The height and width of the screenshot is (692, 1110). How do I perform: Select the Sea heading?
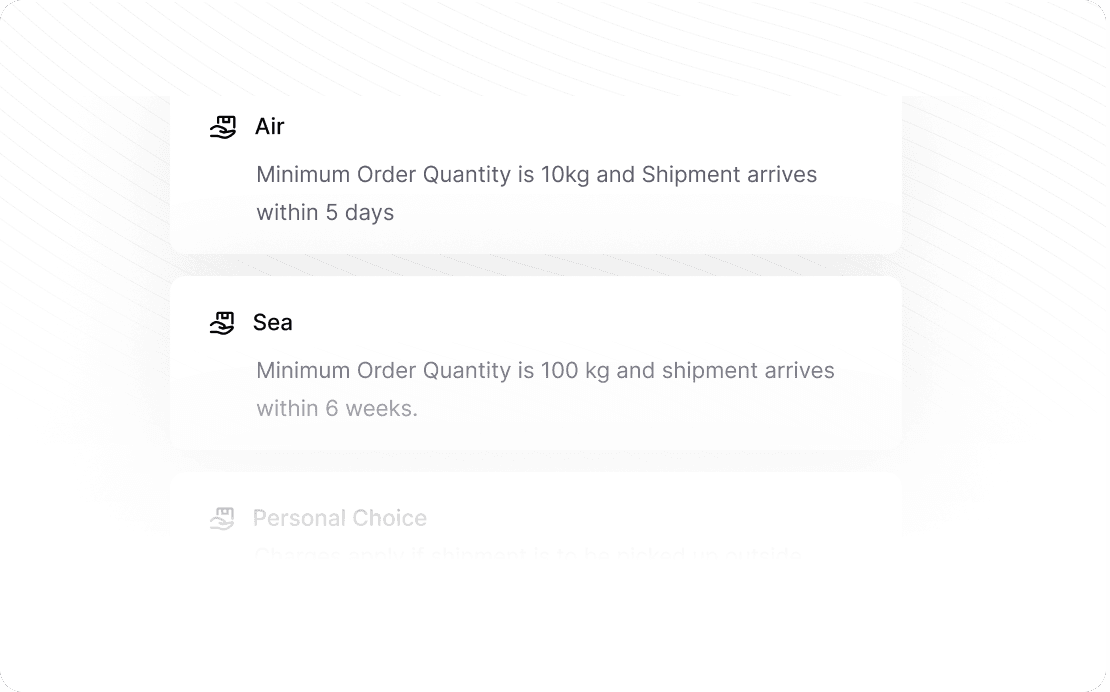(273, 323)
